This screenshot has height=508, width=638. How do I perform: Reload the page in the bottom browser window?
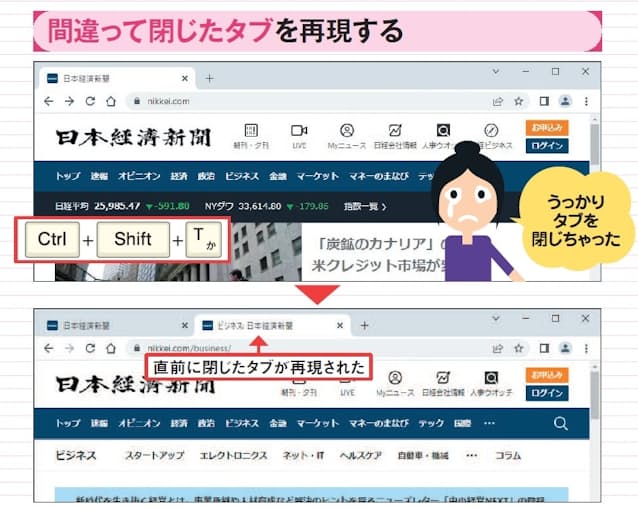tap(90, 348)
